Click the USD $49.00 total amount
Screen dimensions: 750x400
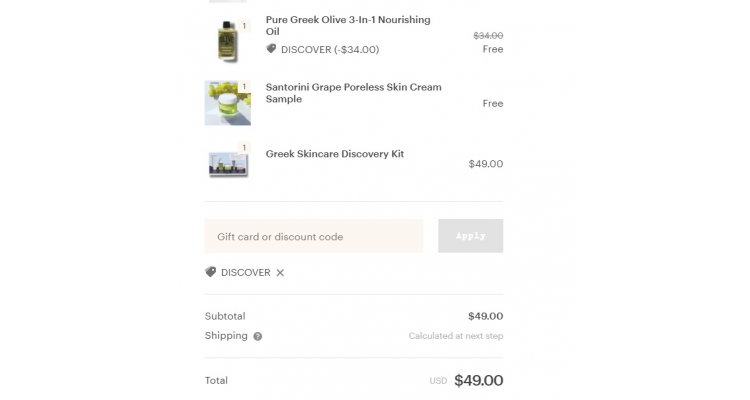click(x=466, y=380)
